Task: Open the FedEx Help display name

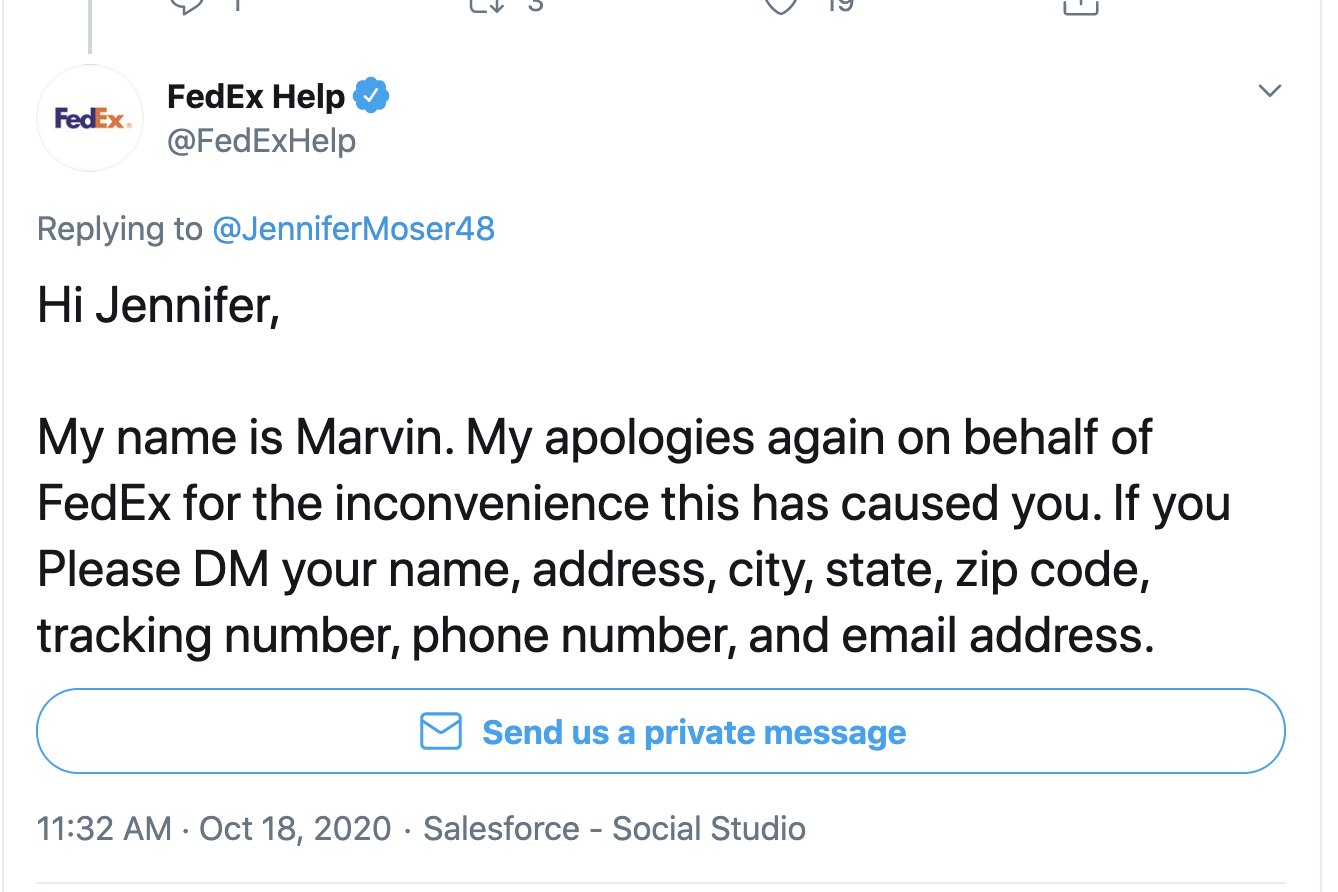Action: [x=256, y=97]
